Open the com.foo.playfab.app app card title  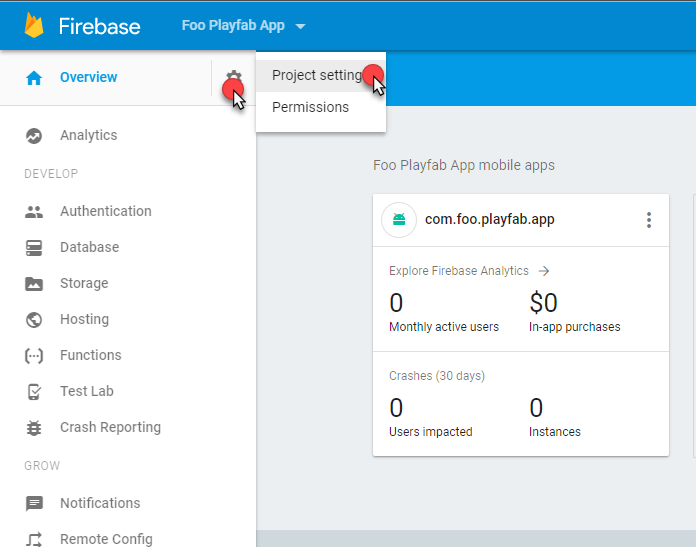pyautogui.click(x=490, y=219)
